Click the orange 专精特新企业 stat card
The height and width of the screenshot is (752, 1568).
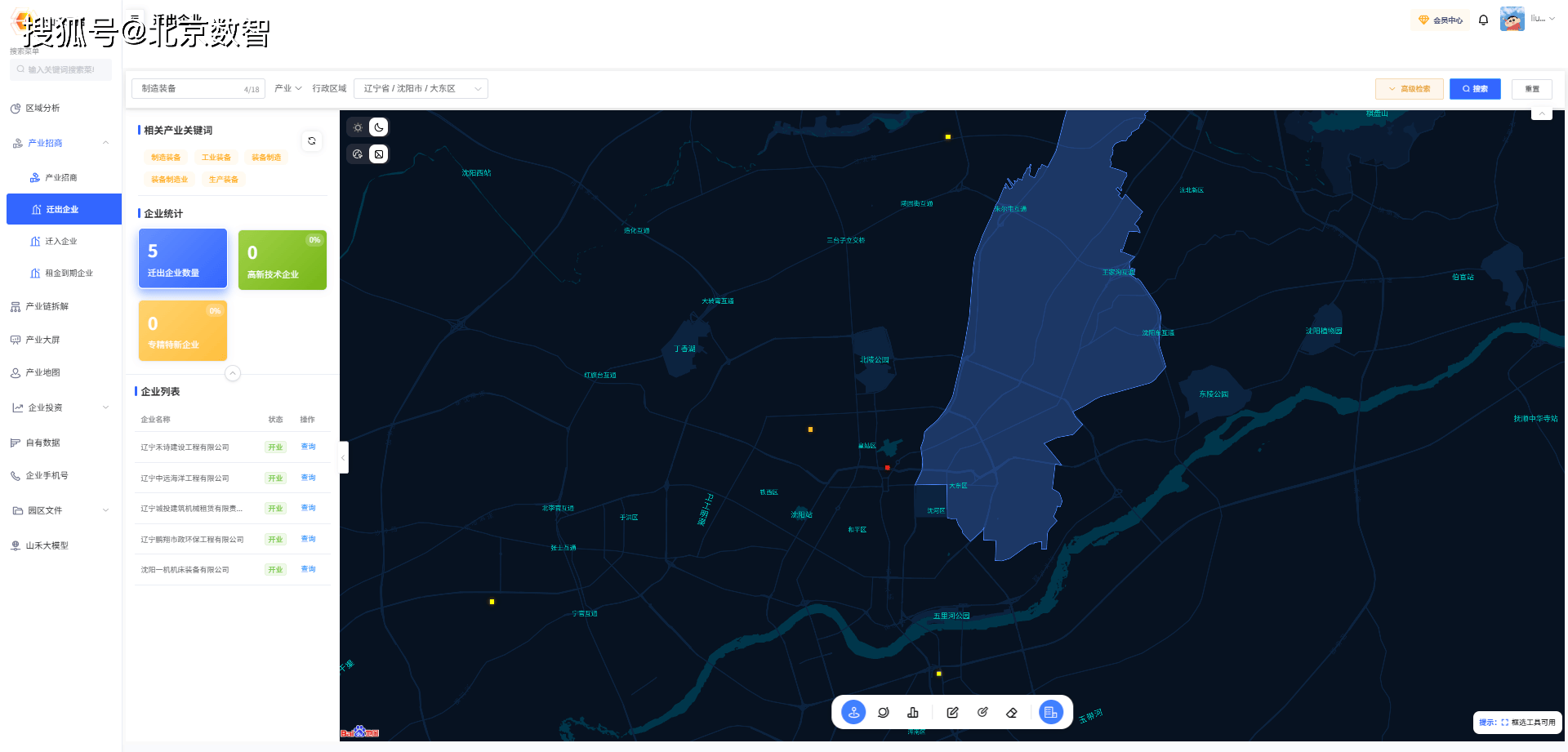coord(183,331)
